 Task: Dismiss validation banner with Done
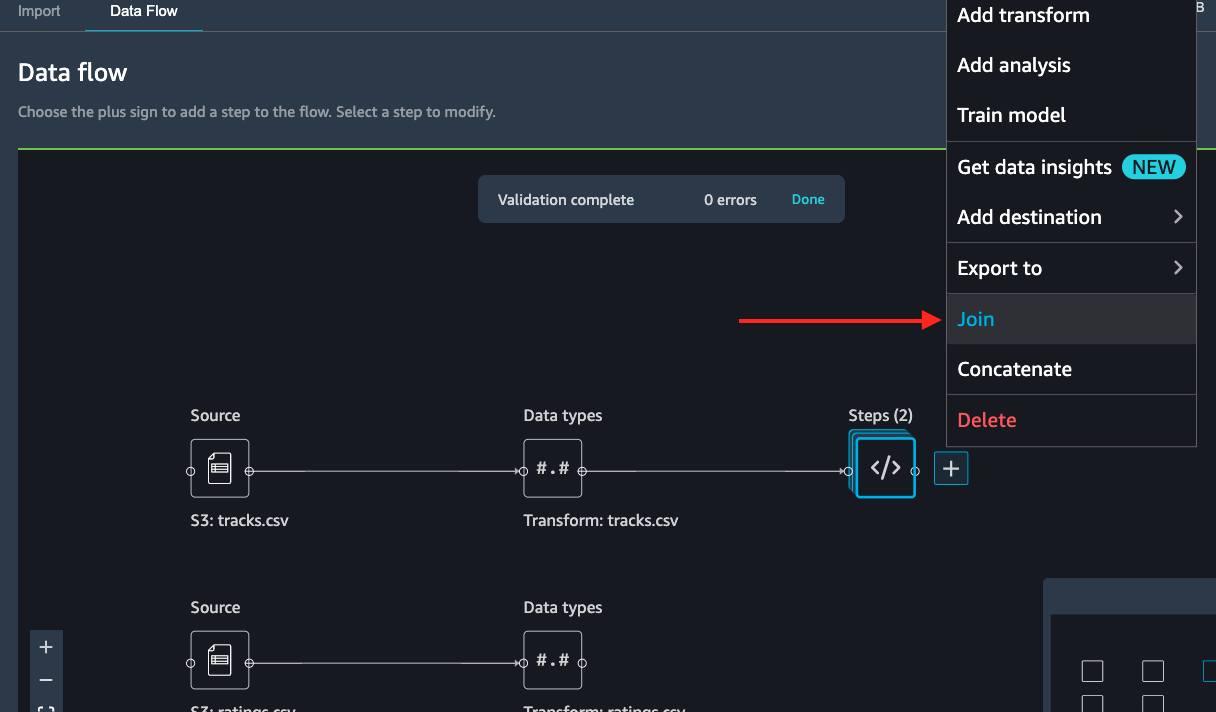808,199
